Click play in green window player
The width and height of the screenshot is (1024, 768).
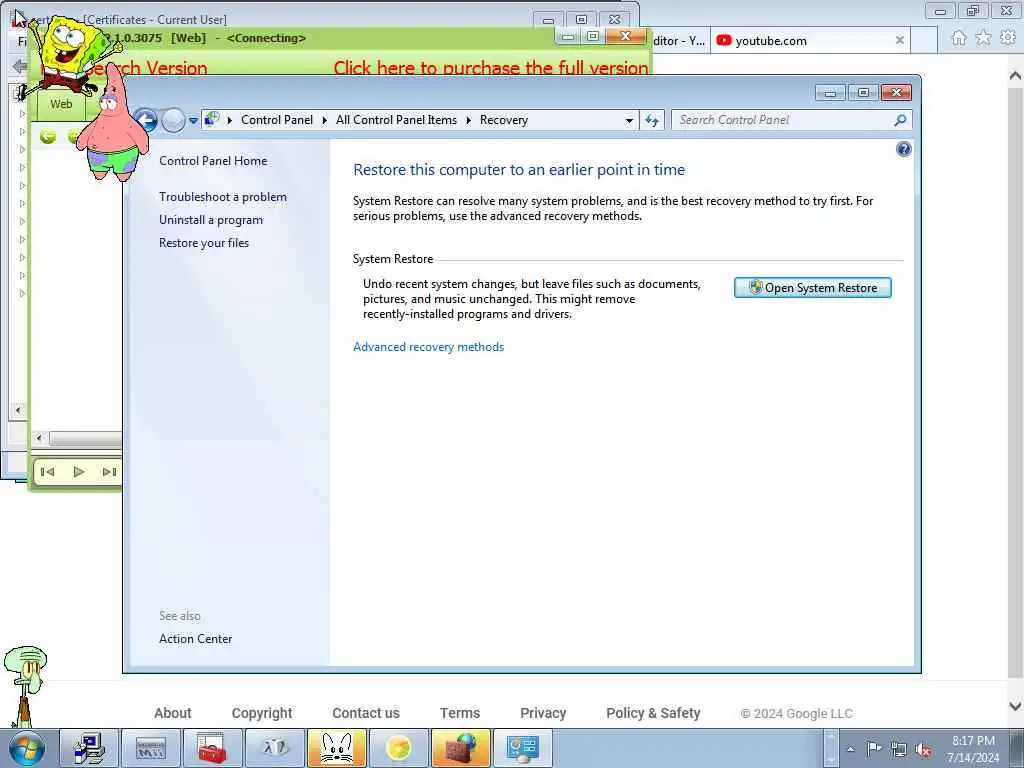click(x=79, y=472)
